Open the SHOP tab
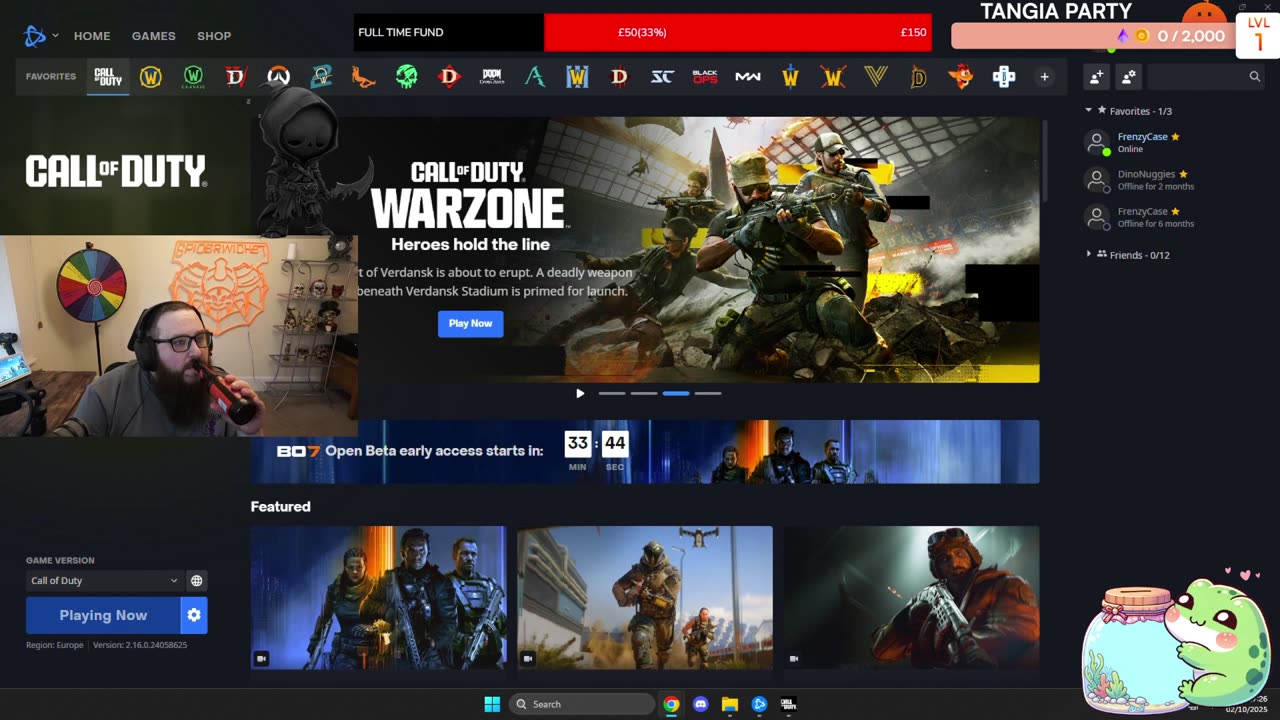The width and height of the screenshot is (1280, 720). click(214, 36)
